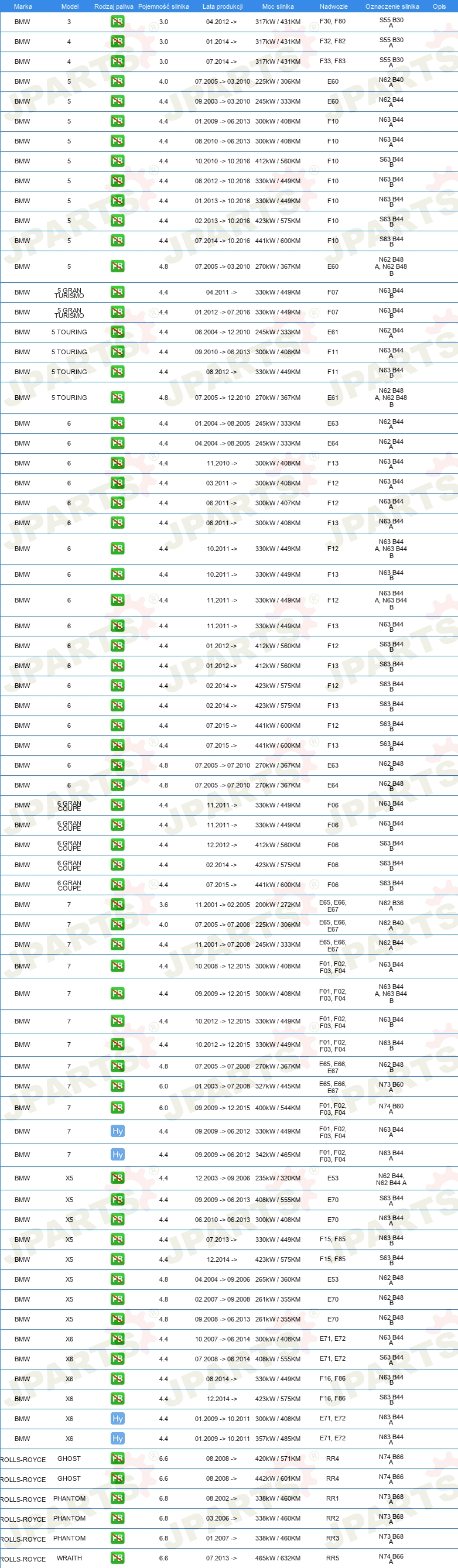Select the '03.2006 ->' production year cell
458x1568 pixels.
point(222,1519)
